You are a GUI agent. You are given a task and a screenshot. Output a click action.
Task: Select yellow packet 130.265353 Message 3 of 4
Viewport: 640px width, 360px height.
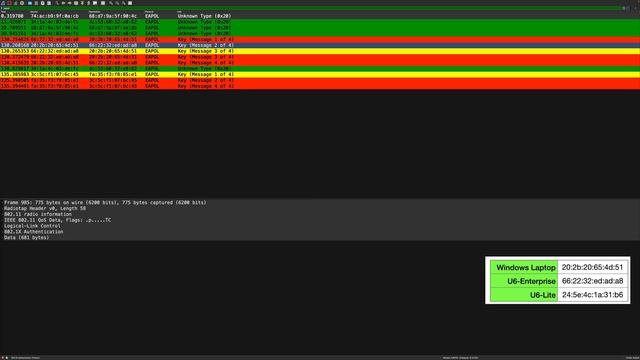(x=320, y=51)
